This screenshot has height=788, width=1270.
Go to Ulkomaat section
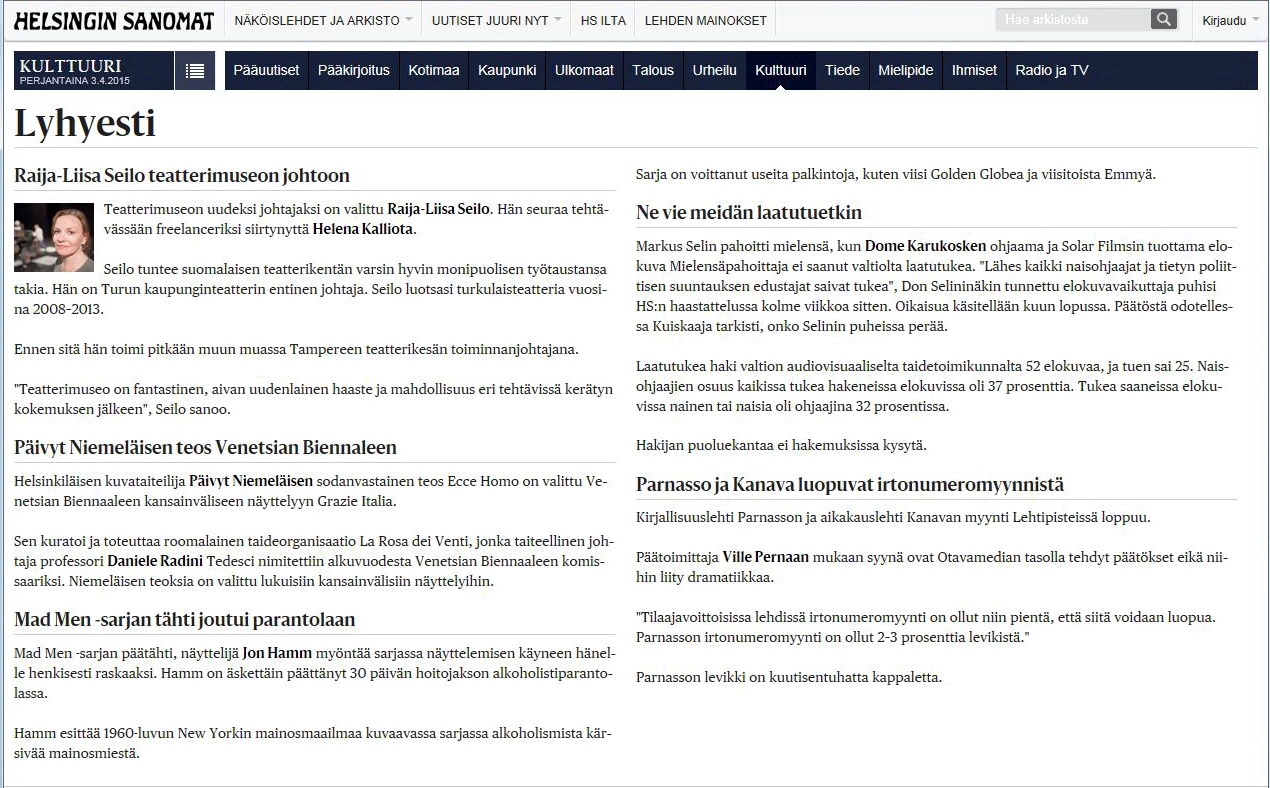(x=584, y=70)
